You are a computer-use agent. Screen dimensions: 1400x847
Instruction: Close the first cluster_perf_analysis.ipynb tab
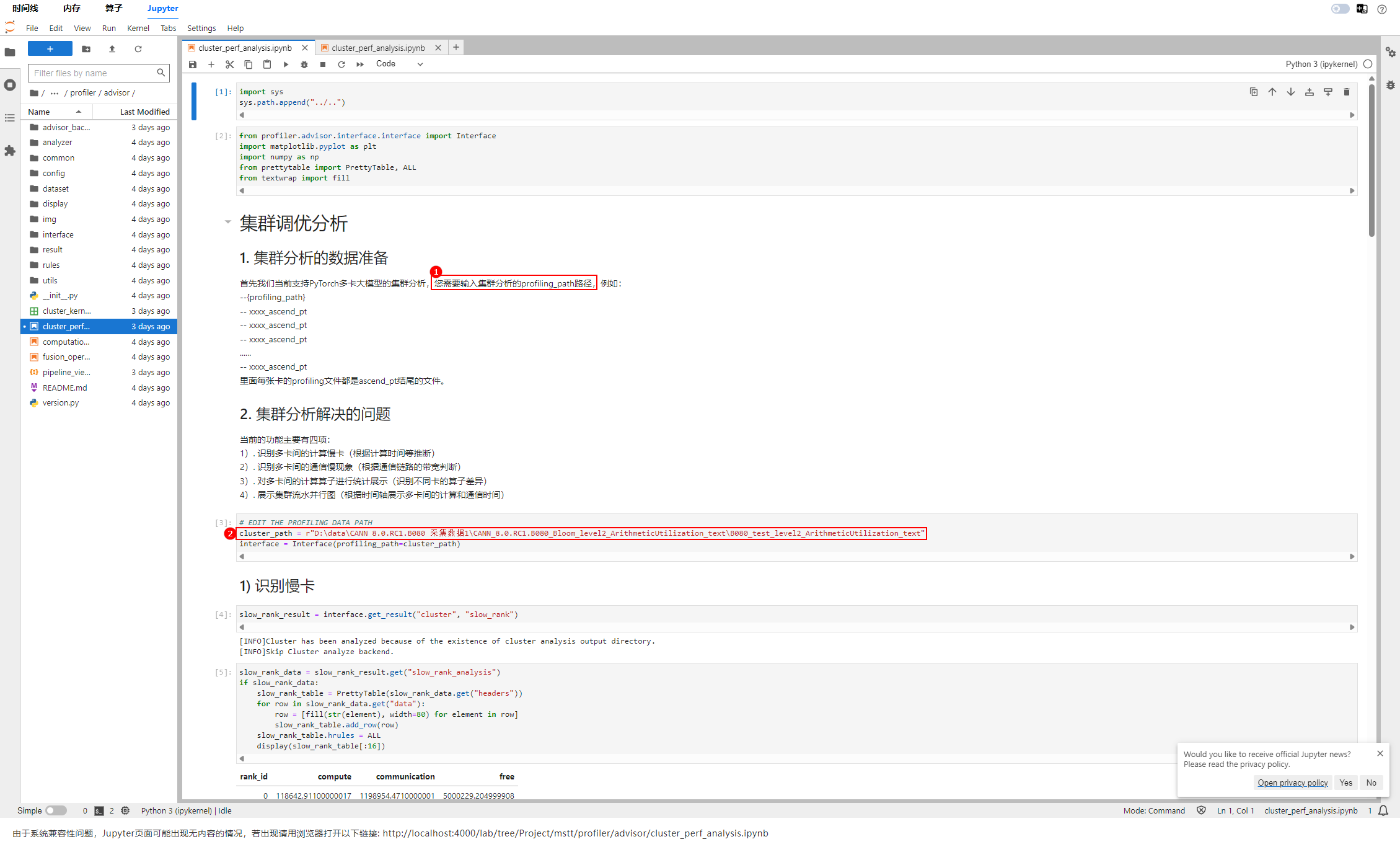point(305,48)
